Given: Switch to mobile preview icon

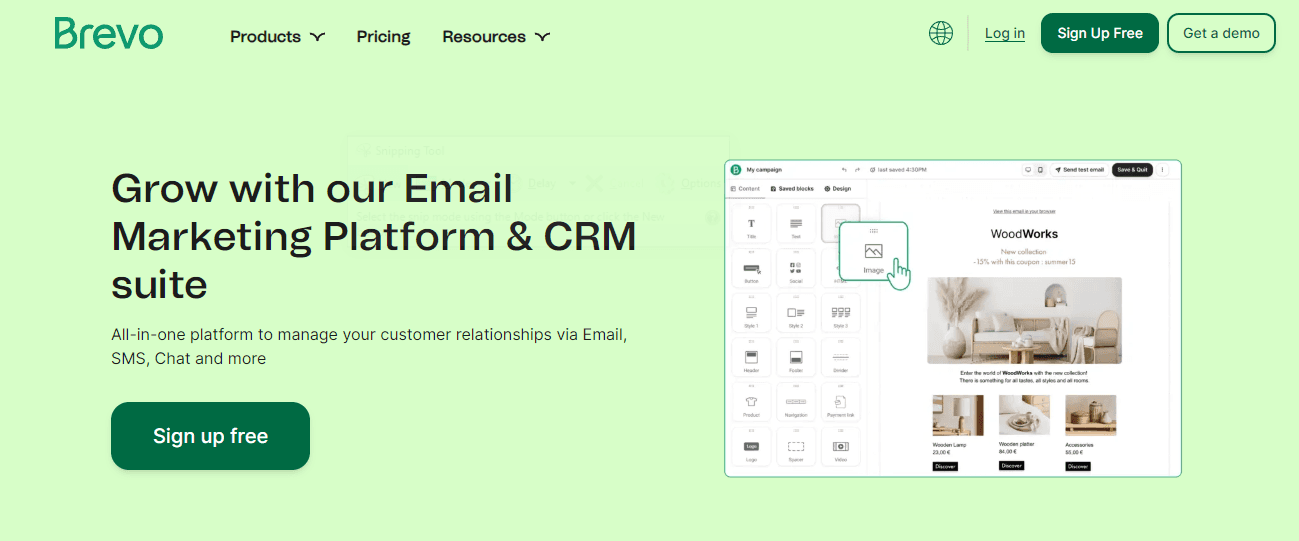Looking at the screenshot, I should point(1040,170).
